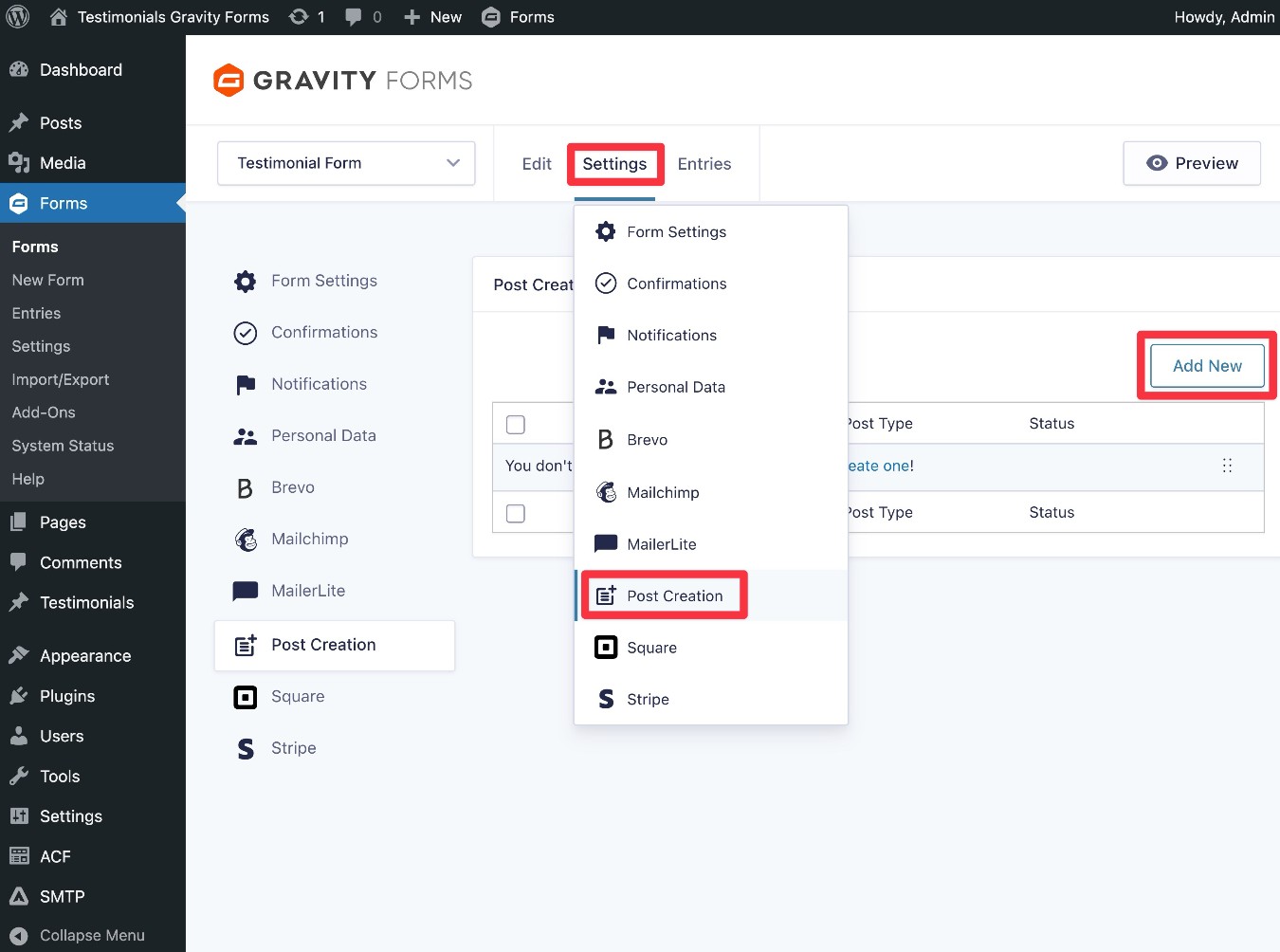Click the MailerLite icon in the settings menu
Image resolution: width=1280 pixels, height=952 pixels.
click(606, 543)
